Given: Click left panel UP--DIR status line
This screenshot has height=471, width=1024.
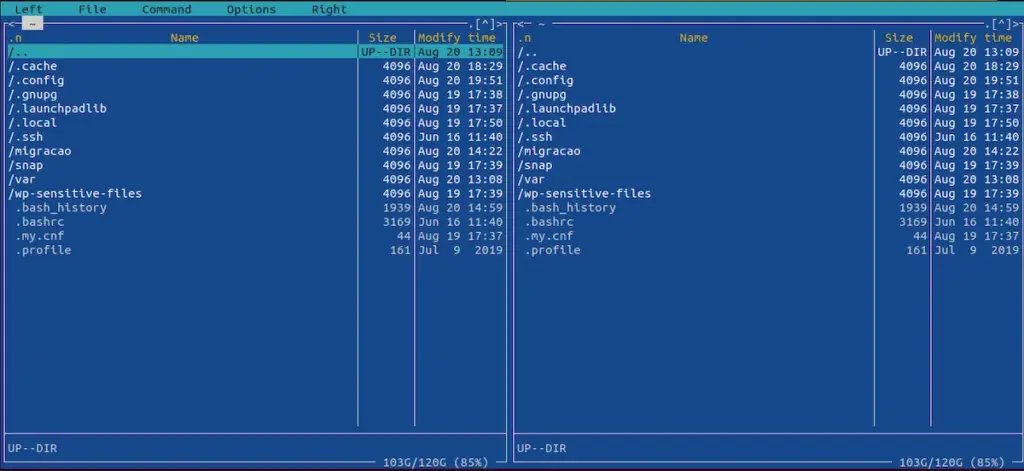Looking at the screenshot, I should pyautogui.click(x=32, y=449).
